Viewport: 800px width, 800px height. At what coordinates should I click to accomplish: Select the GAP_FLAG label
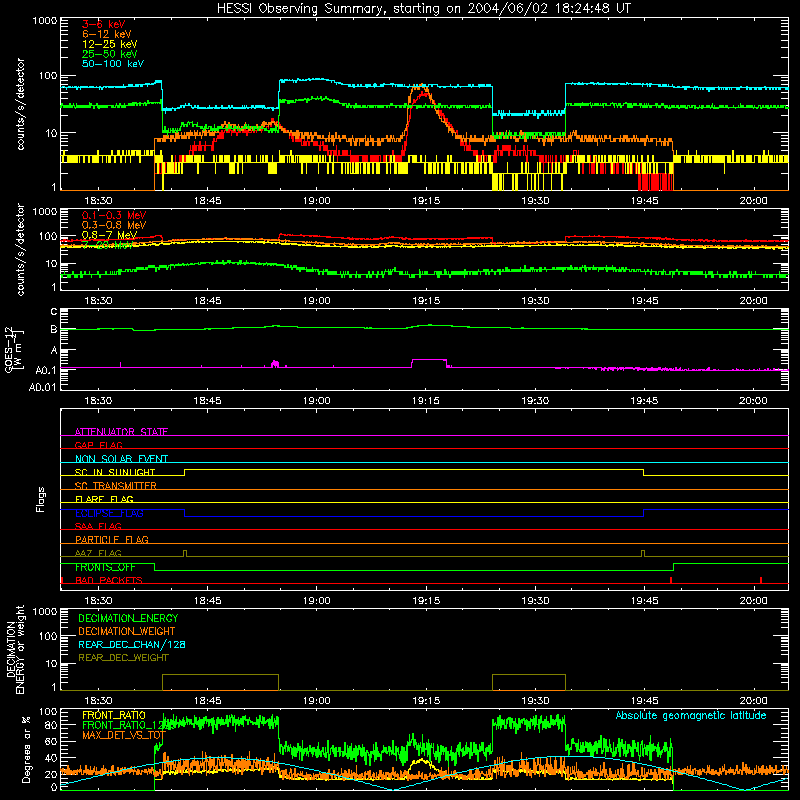click(x=98, y=445)
